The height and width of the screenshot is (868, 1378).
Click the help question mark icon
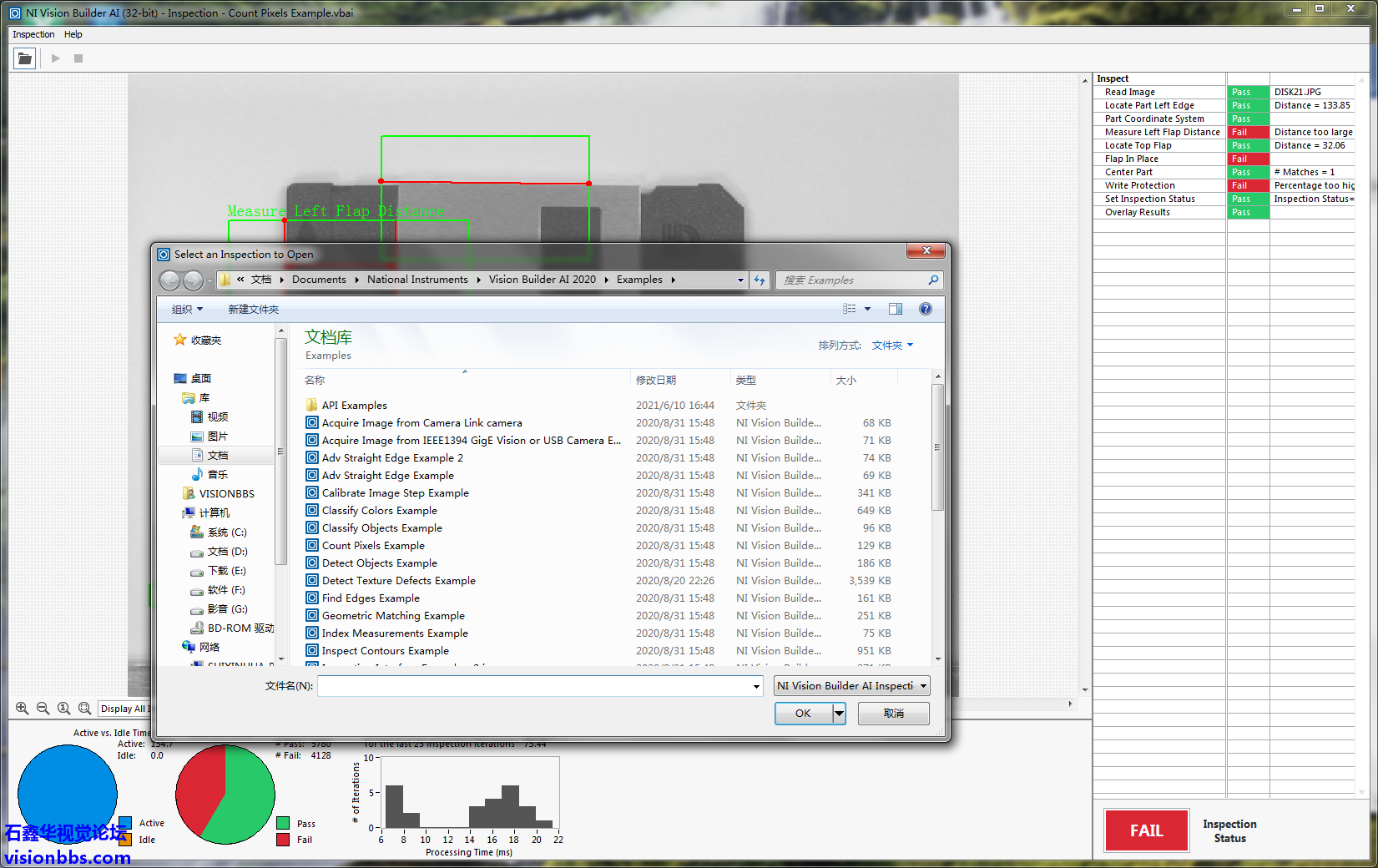click(x=925, y=309)
